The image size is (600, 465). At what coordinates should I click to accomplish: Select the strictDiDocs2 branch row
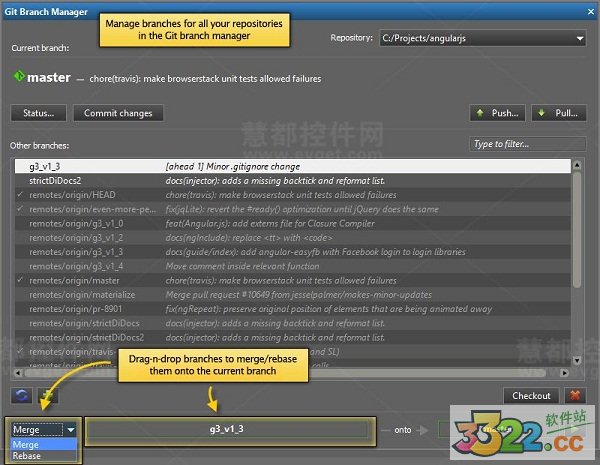click(x=293, y=180)
